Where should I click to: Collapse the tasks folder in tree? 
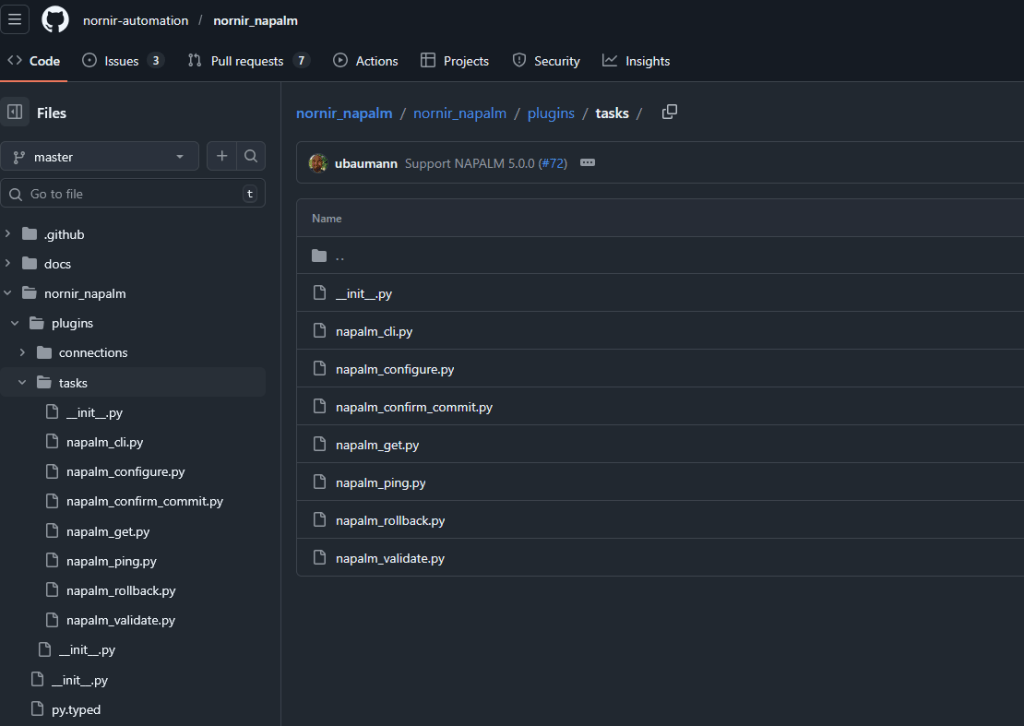(23, 383)
